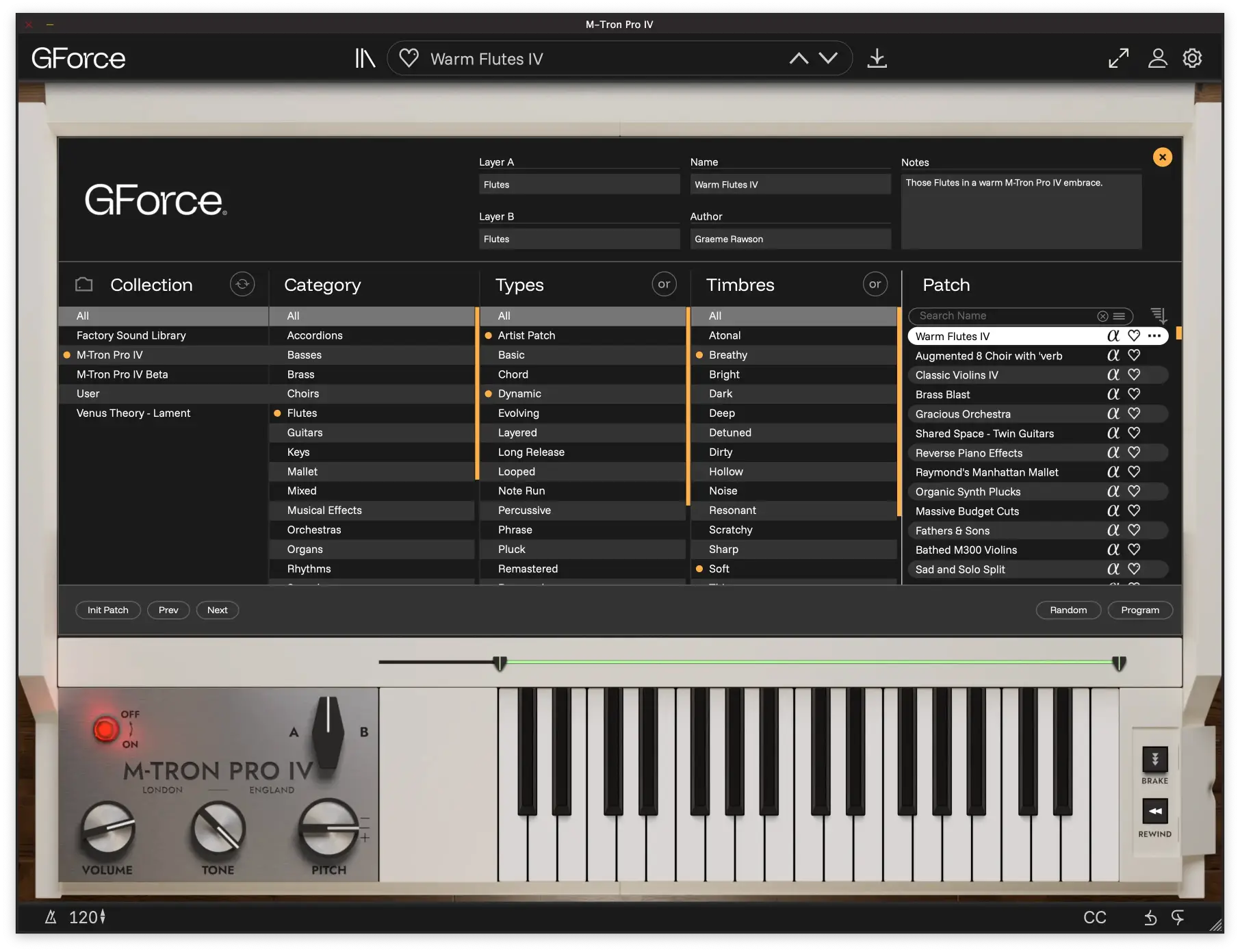Click the Random button
This screenshot has width=1240, height=952.
[x=1068, y=610]
